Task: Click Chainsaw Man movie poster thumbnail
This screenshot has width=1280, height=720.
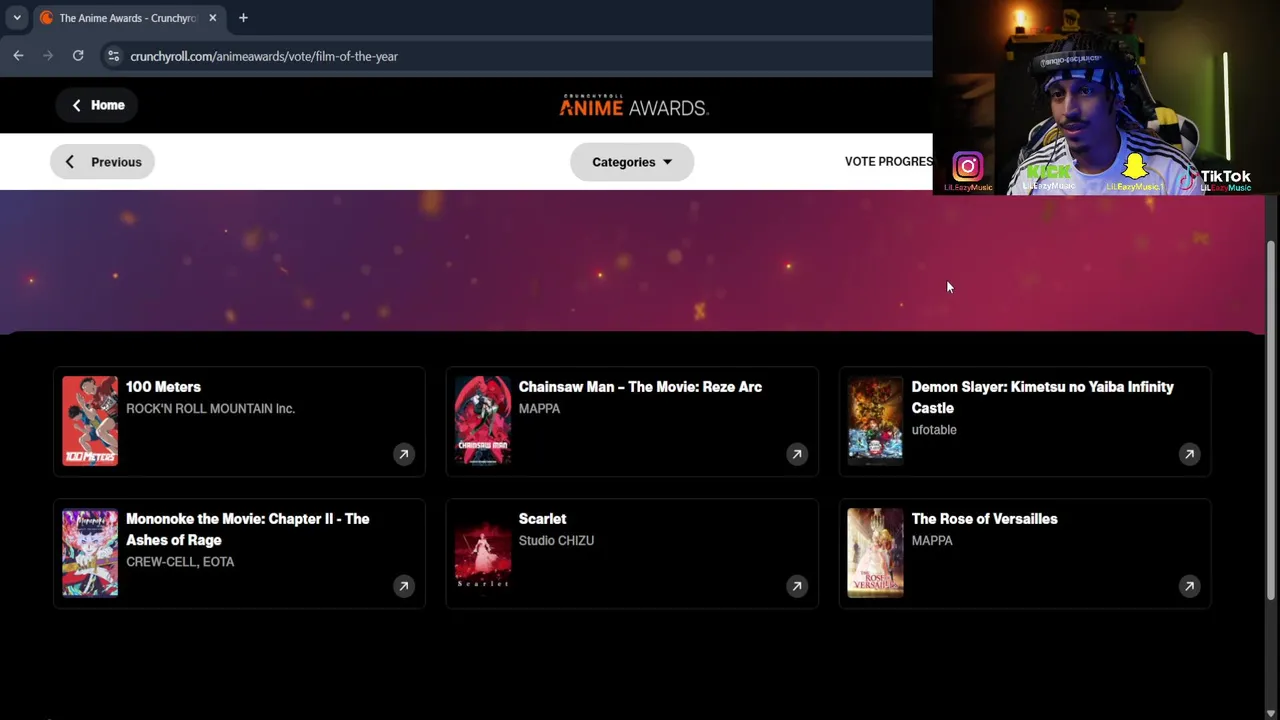Action: pyautogui.click(x=483, y=421)
